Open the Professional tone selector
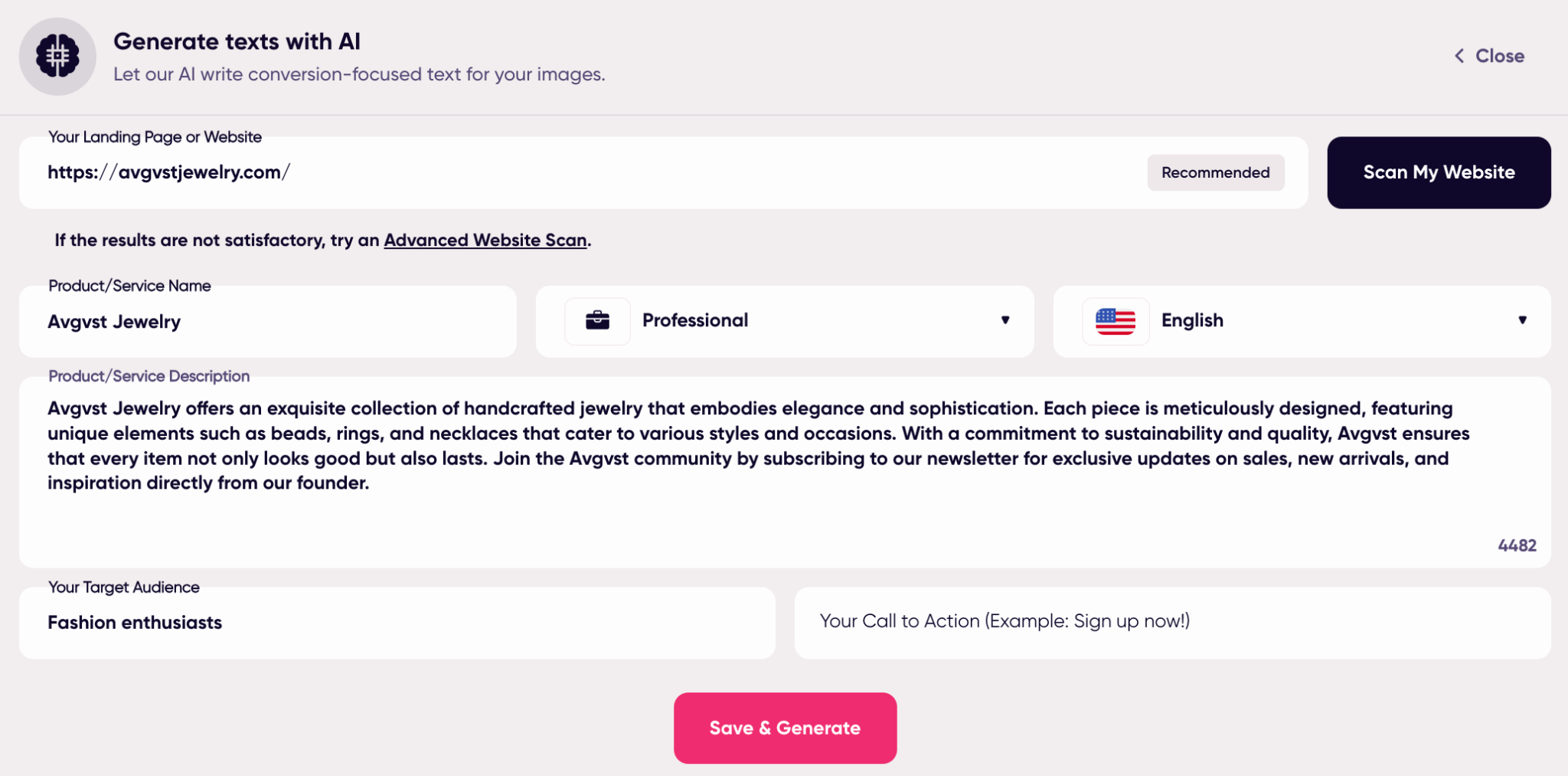1568x776 pixels. pyautogui.click(x=785, y=321)
